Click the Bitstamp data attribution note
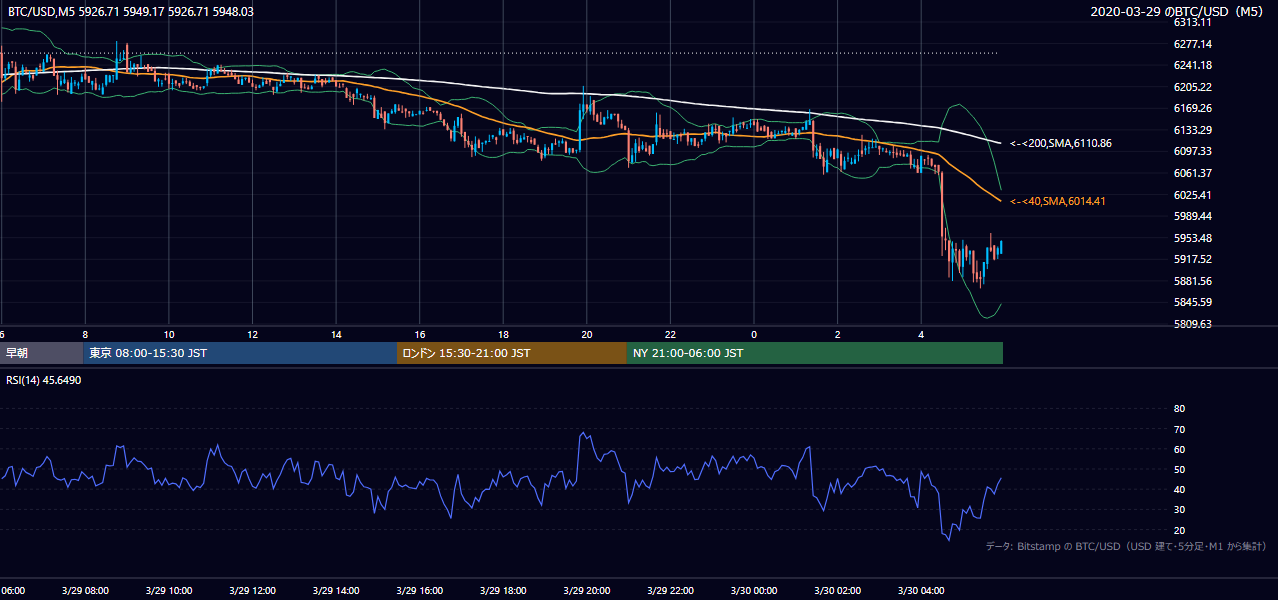Screen dimensions: 1278x600 (x=1126, y=547)
